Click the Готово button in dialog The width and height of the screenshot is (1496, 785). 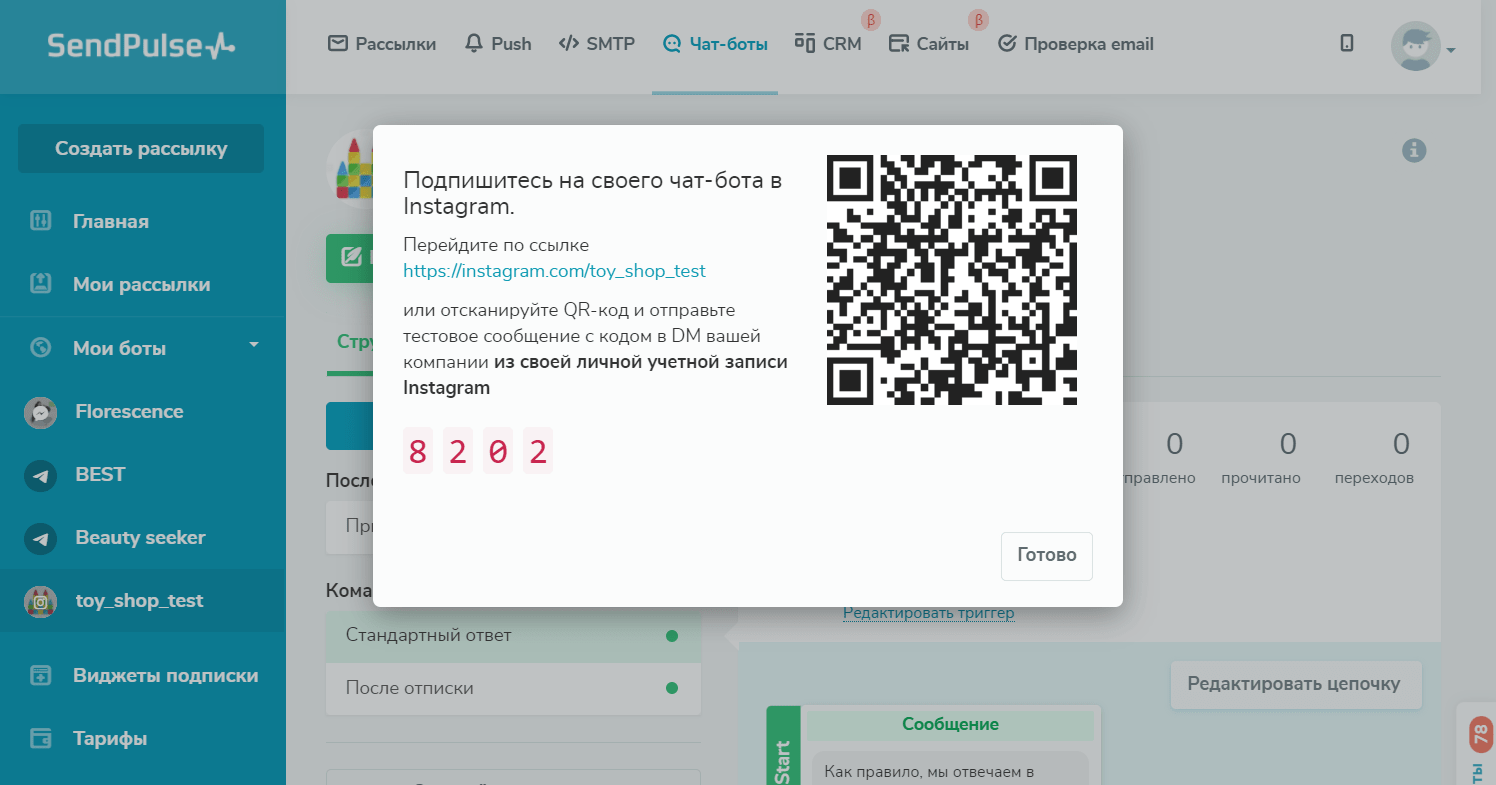click(x=1047, y=555)
